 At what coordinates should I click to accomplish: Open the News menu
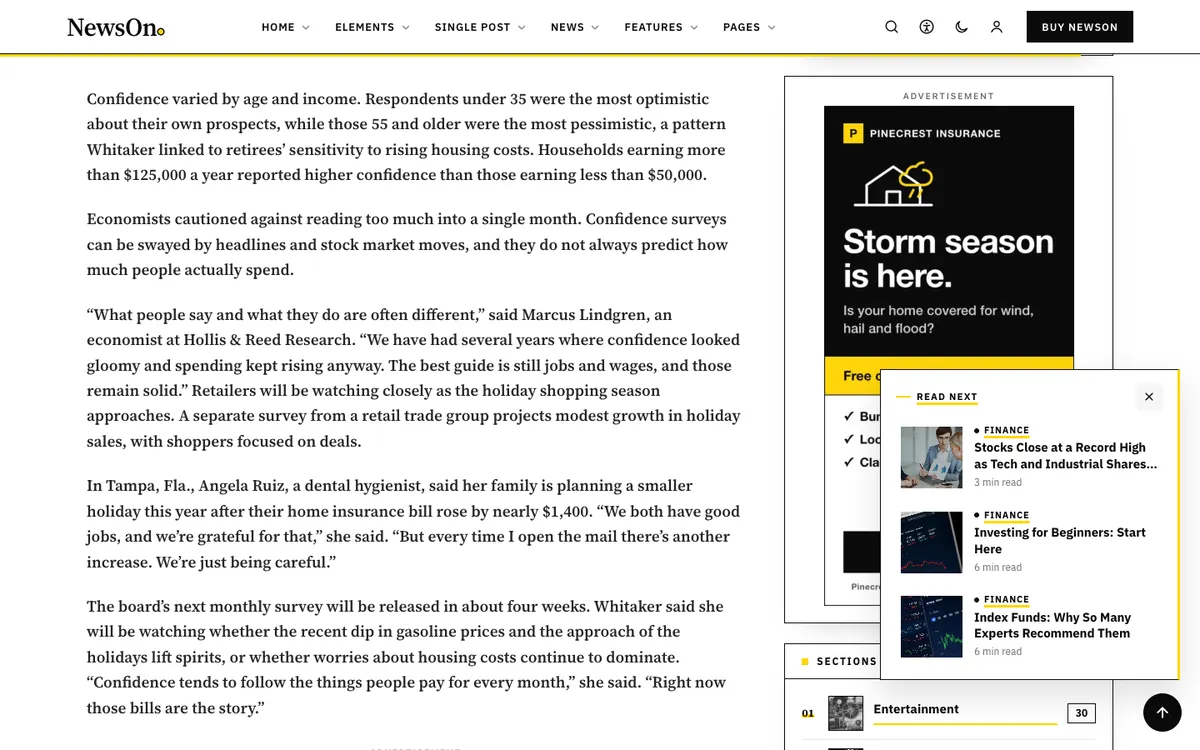[575, 27]
